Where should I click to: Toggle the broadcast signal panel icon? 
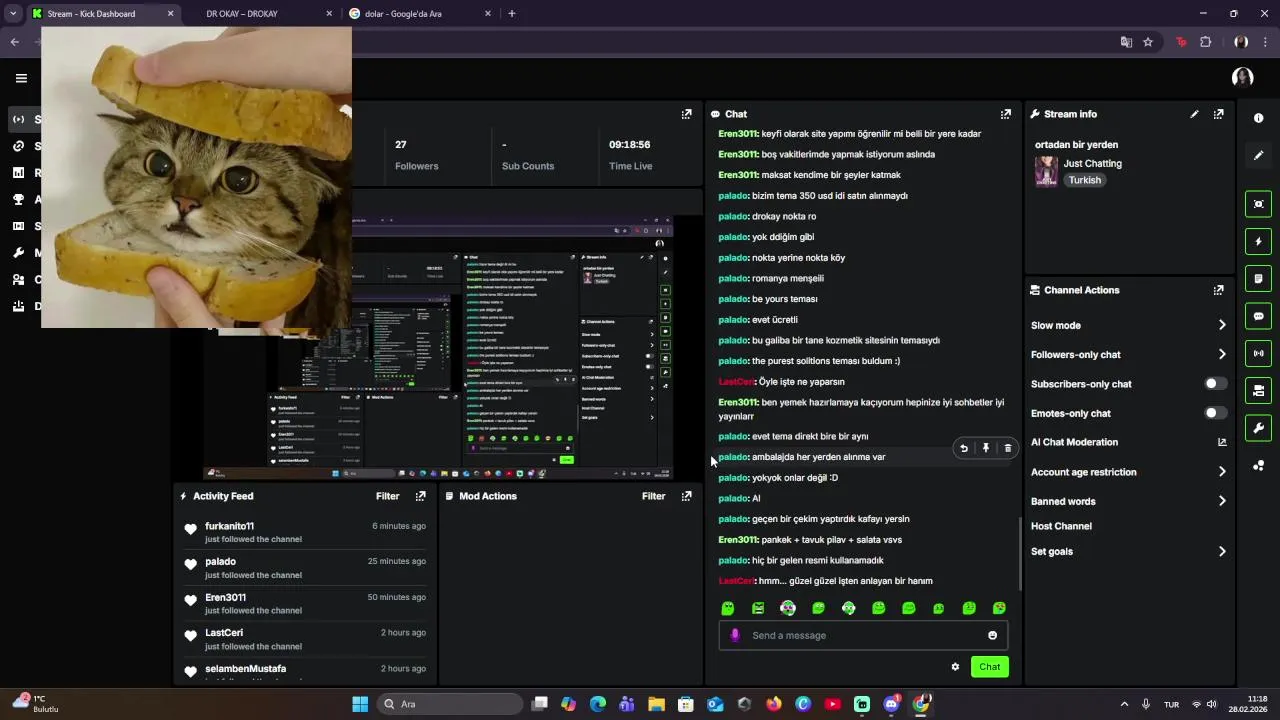tap(1258, 353)
